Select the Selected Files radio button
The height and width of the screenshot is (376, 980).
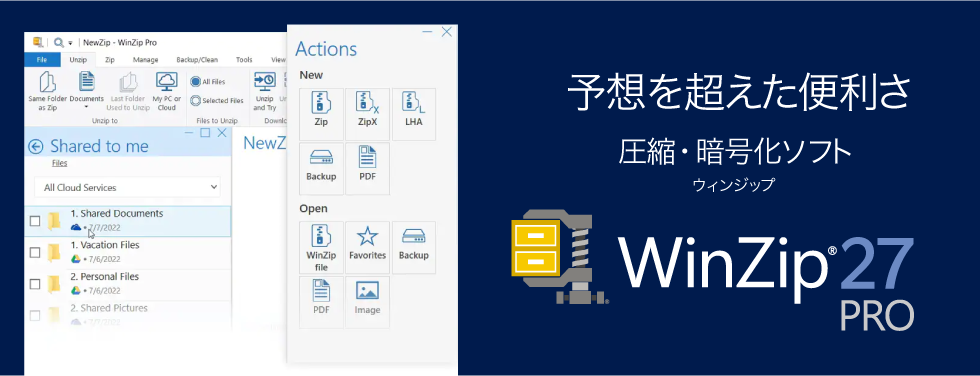click(196, 101)
